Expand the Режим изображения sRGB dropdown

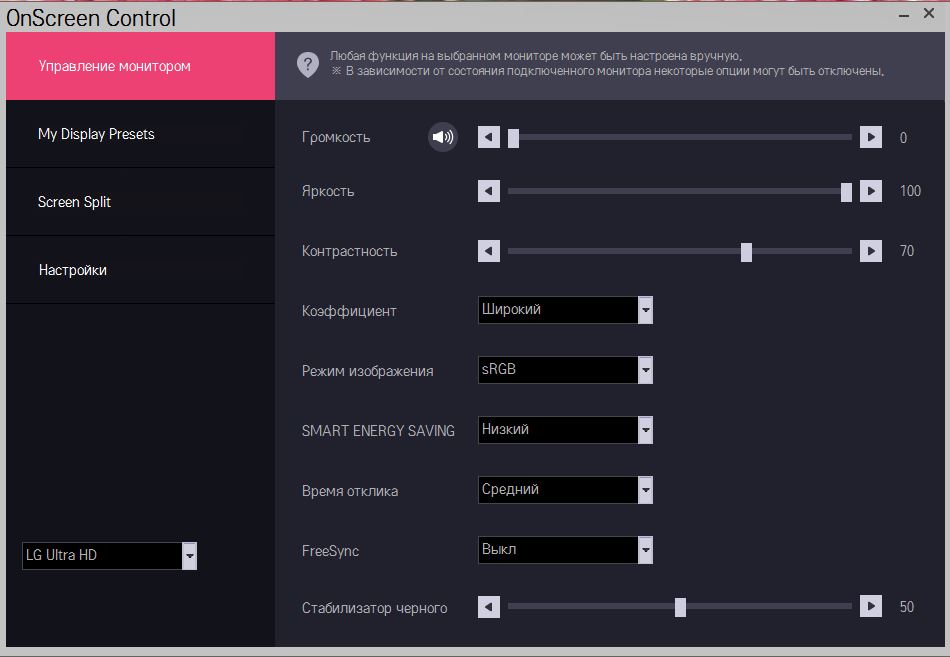(x=645, y=370)
